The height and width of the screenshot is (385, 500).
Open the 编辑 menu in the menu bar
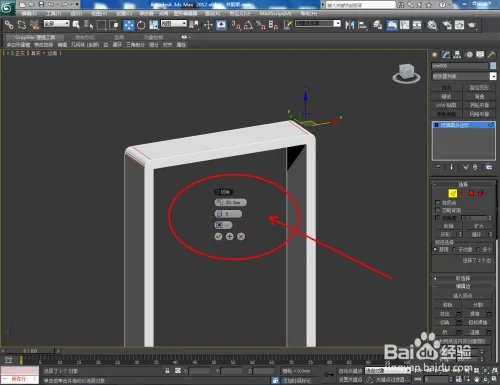click(x=29, y=14)
